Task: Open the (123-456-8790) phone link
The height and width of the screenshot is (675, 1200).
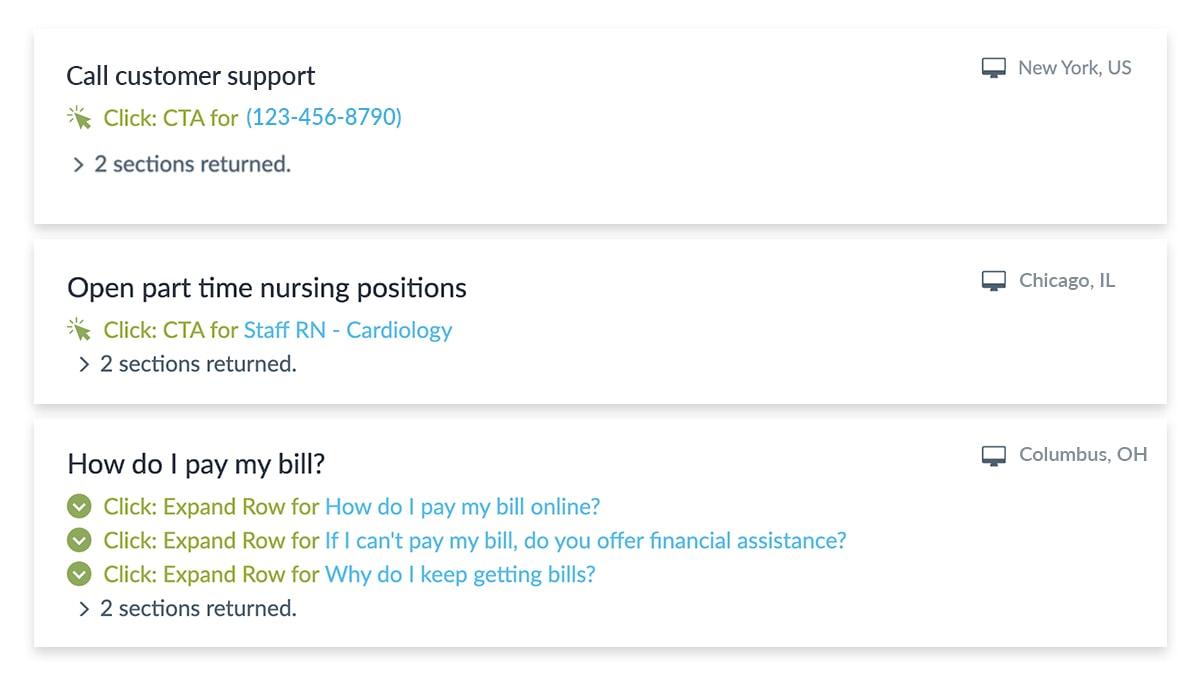Action: pyautogui.click(x=324, y=118)
